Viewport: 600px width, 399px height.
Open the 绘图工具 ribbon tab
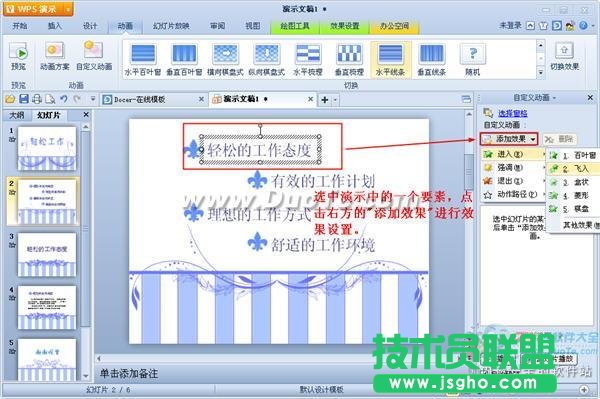pos(295,26)
